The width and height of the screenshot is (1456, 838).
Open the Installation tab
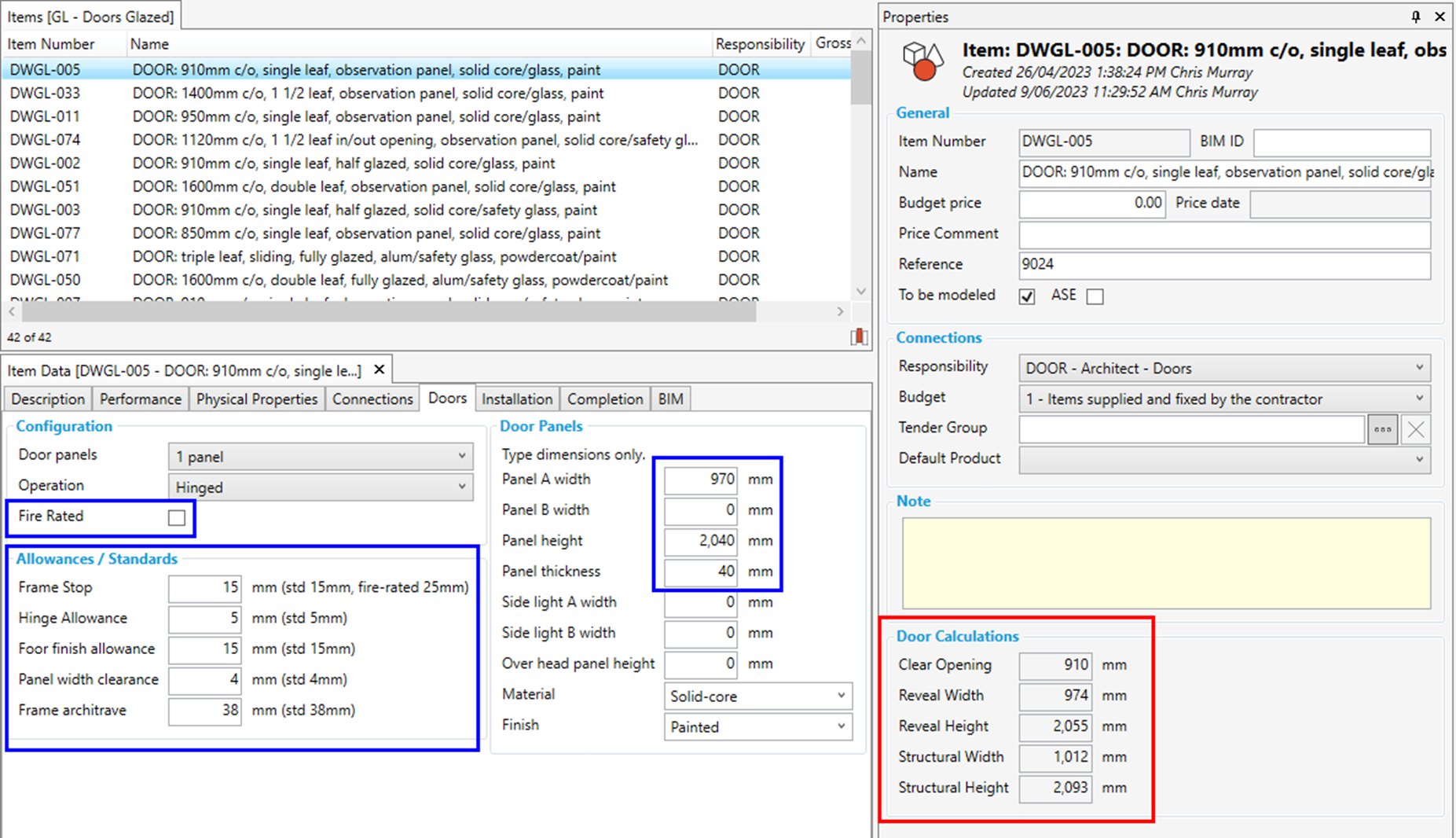[516, 399]
